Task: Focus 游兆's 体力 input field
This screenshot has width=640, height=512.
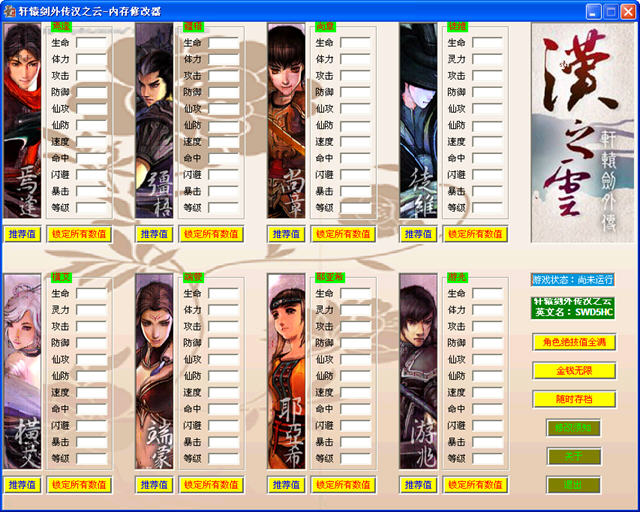Action: [x=488, y=310]
